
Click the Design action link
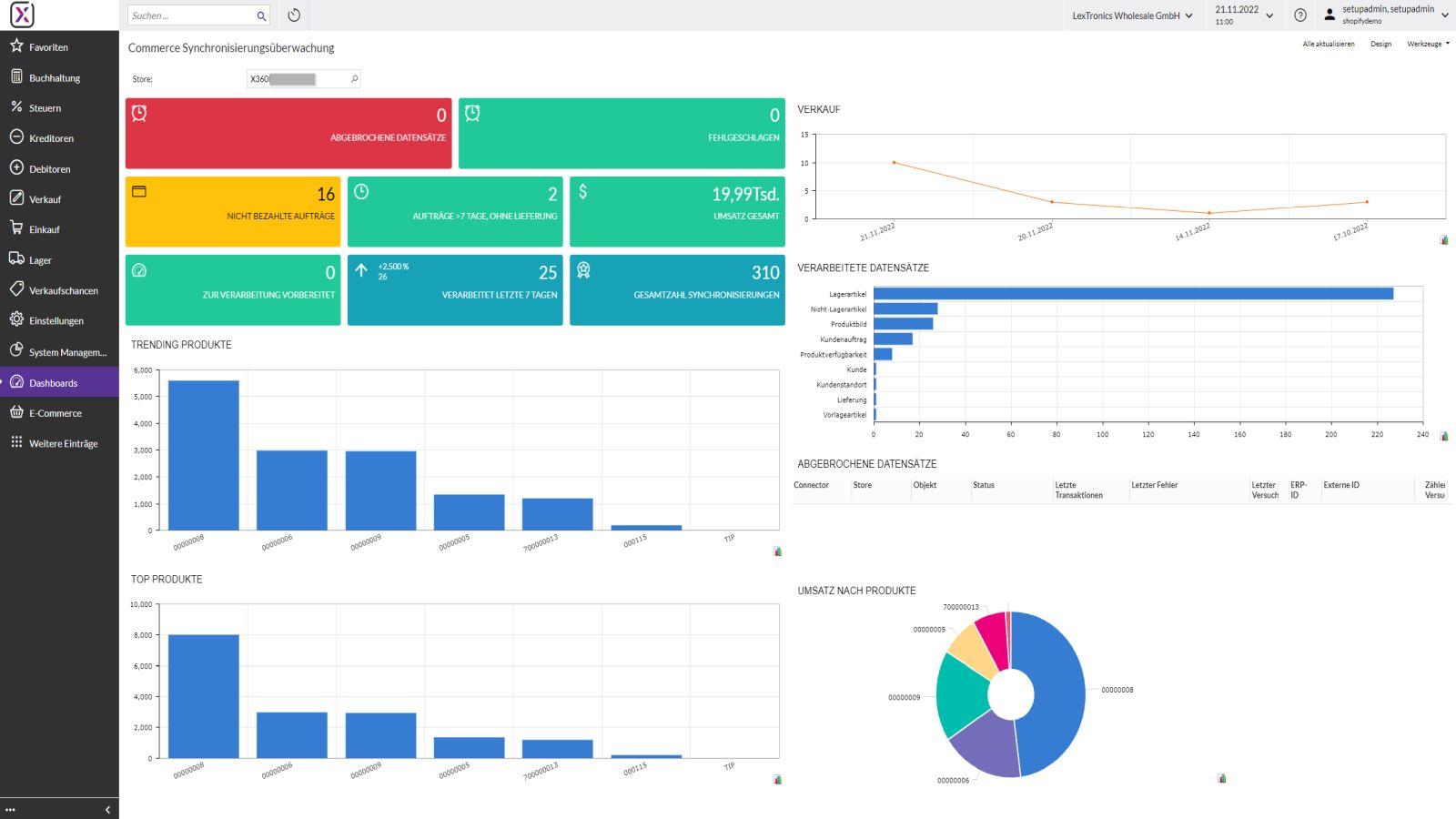[x=1380, y=43]
